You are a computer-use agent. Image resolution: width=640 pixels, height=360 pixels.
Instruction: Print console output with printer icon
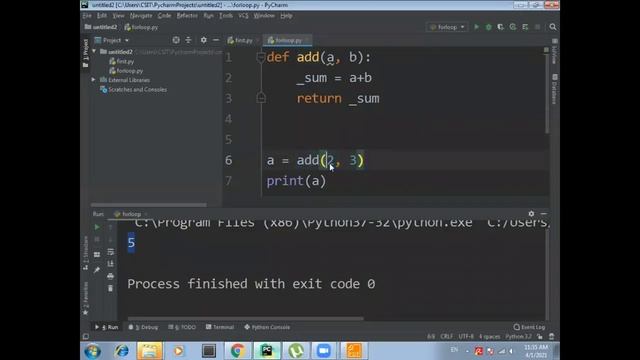point(111,276)
